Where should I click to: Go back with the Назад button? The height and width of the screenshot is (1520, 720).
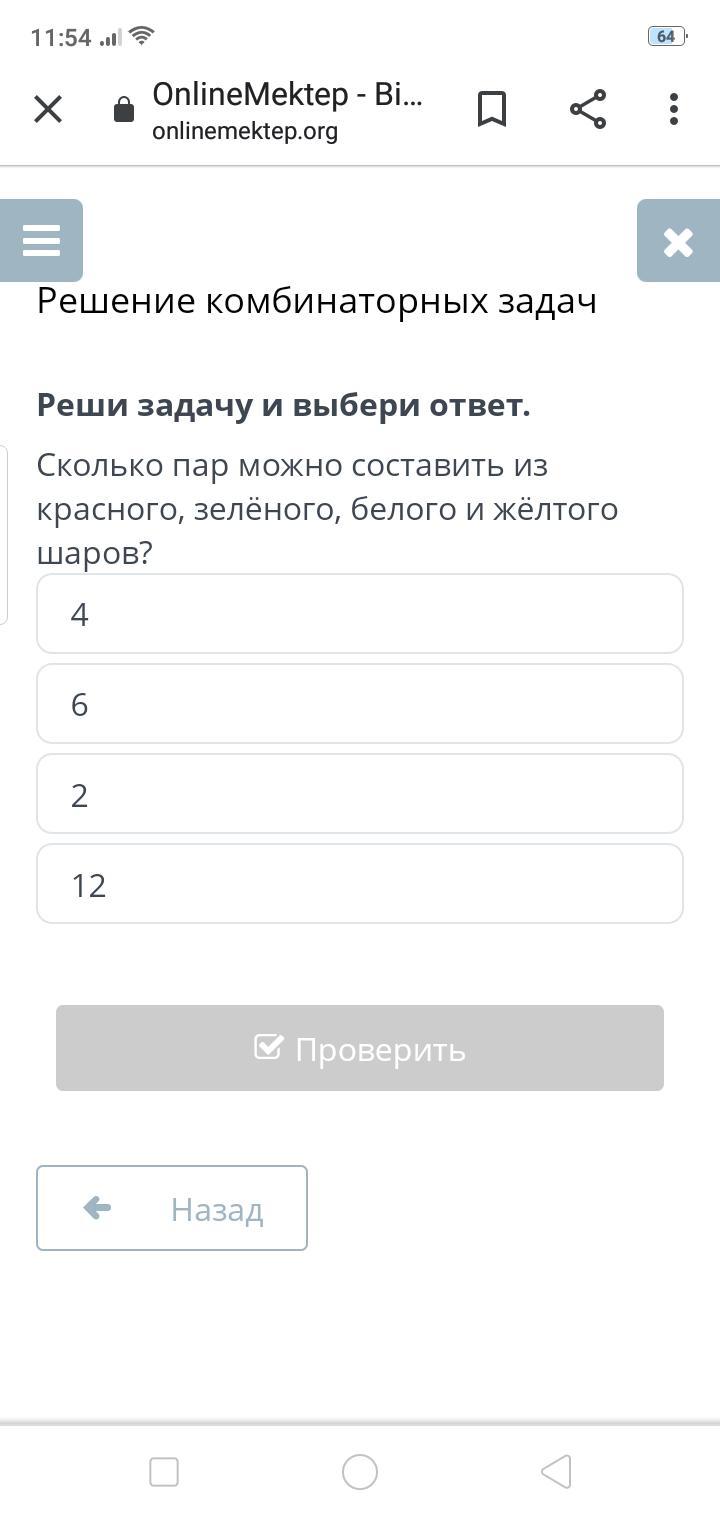pyautogui.click(x=172, y=1208)
